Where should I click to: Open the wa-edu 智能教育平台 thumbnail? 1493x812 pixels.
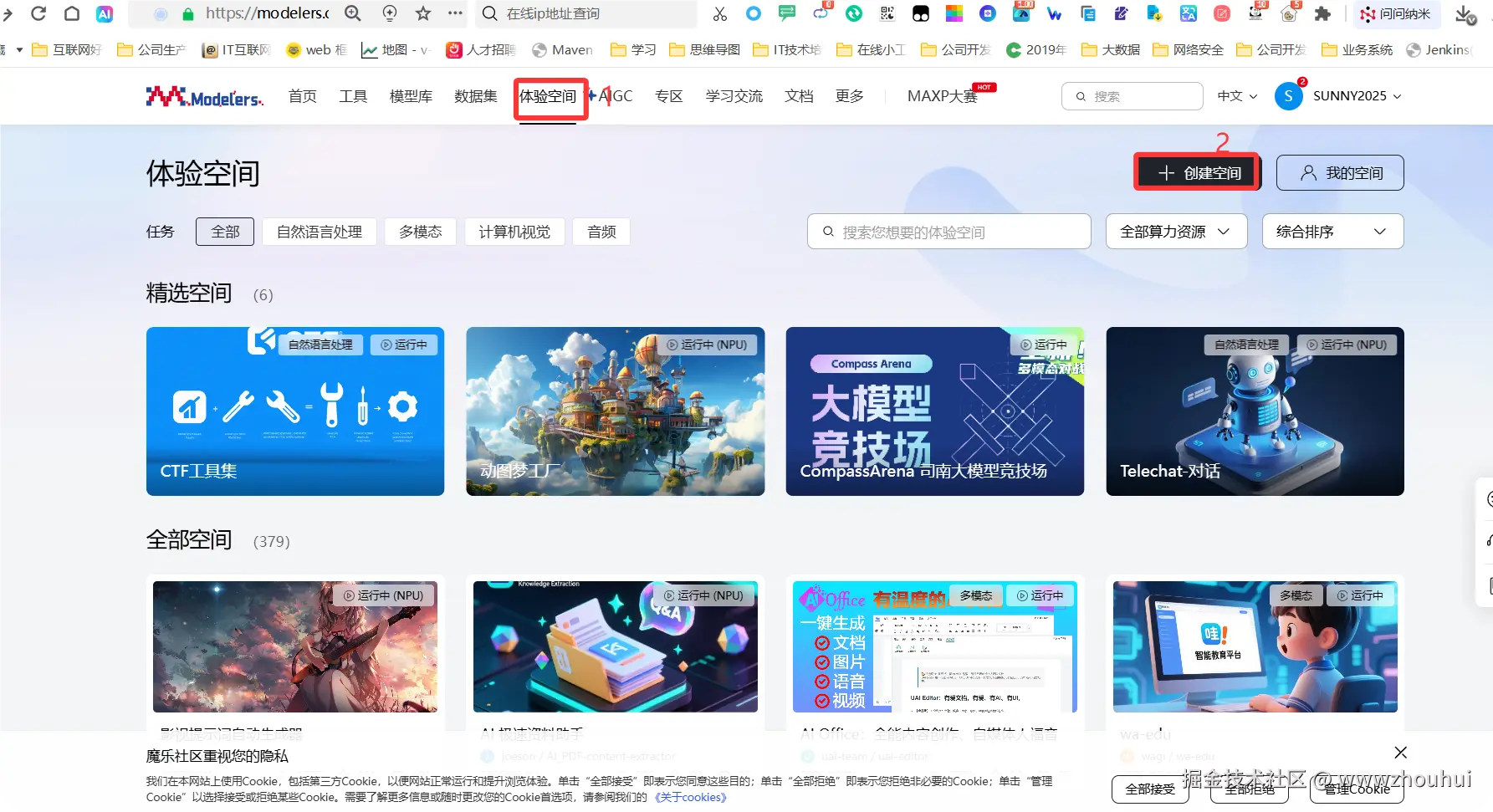tap(1255, 646)
